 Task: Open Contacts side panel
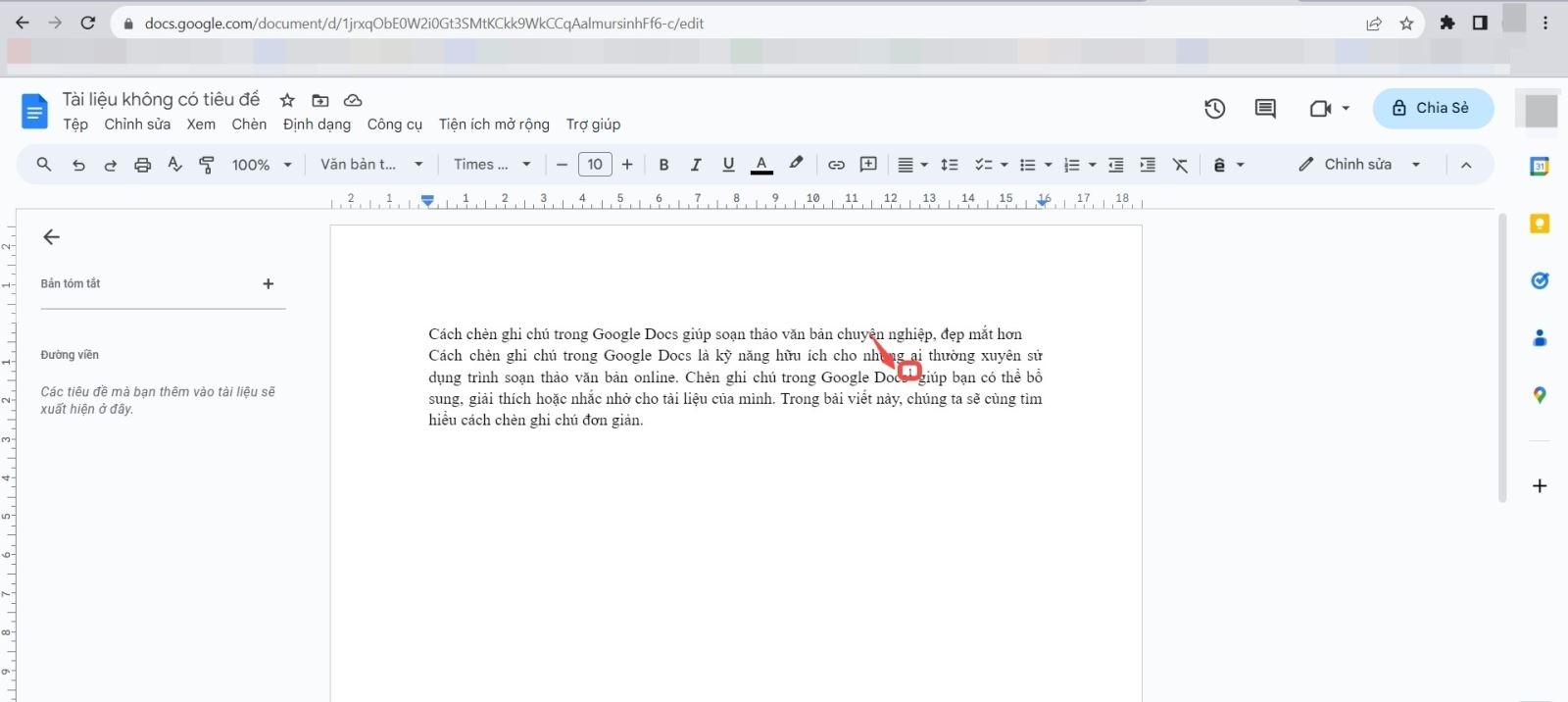coord(1540,338)
